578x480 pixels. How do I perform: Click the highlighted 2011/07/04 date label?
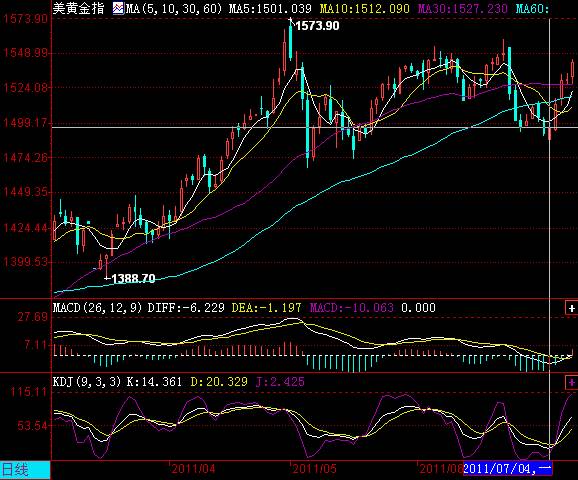(x=508, y=469)
